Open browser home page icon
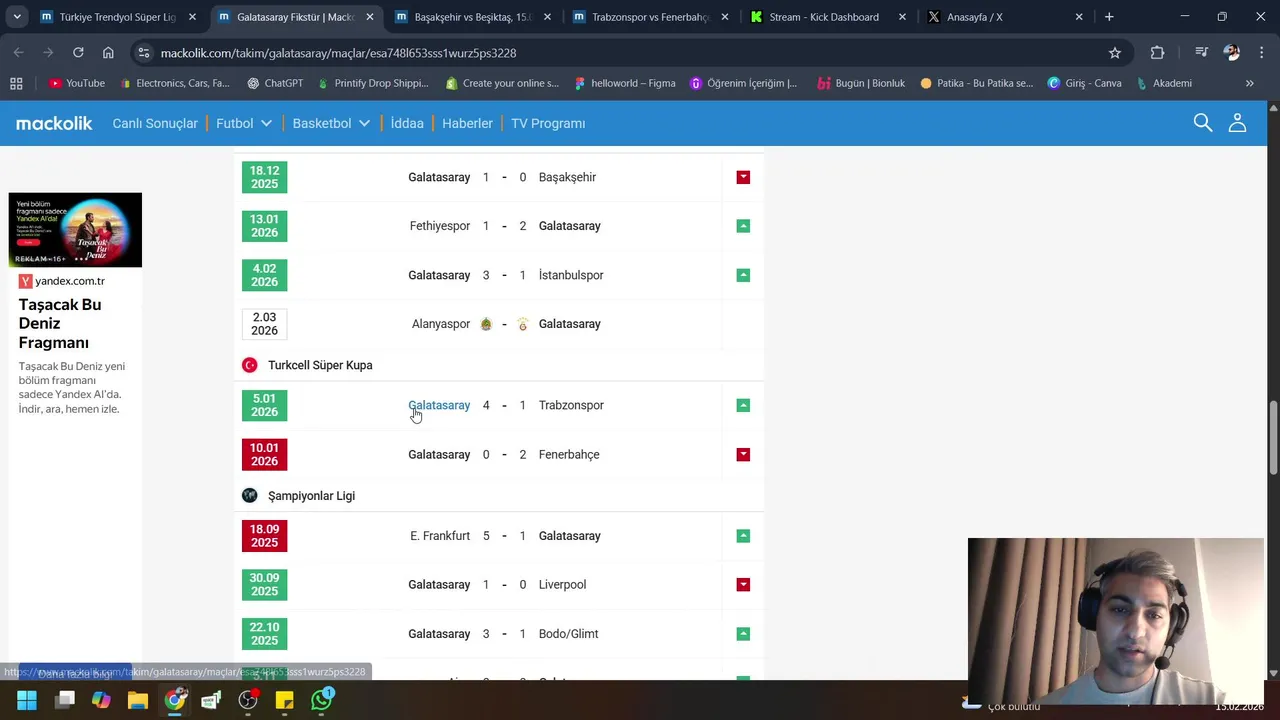1280x720 pixels. pos(108,52)
